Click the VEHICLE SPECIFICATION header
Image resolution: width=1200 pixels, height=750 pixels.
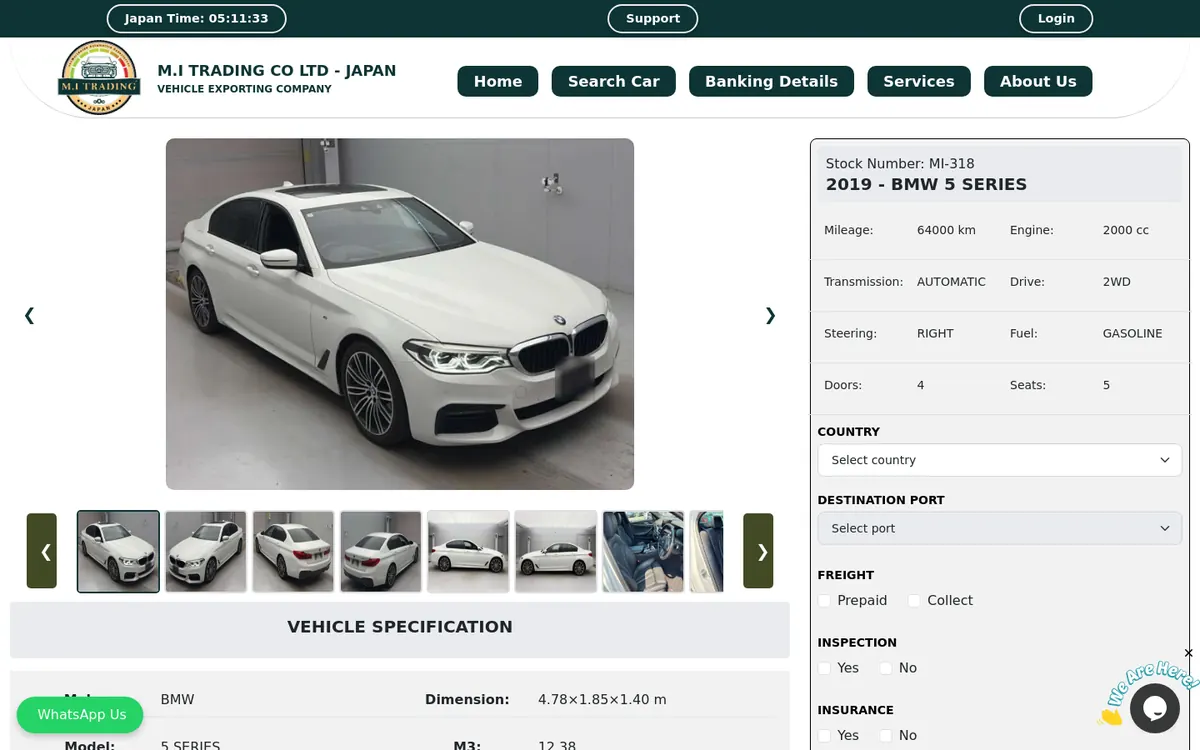coord(400,627)
